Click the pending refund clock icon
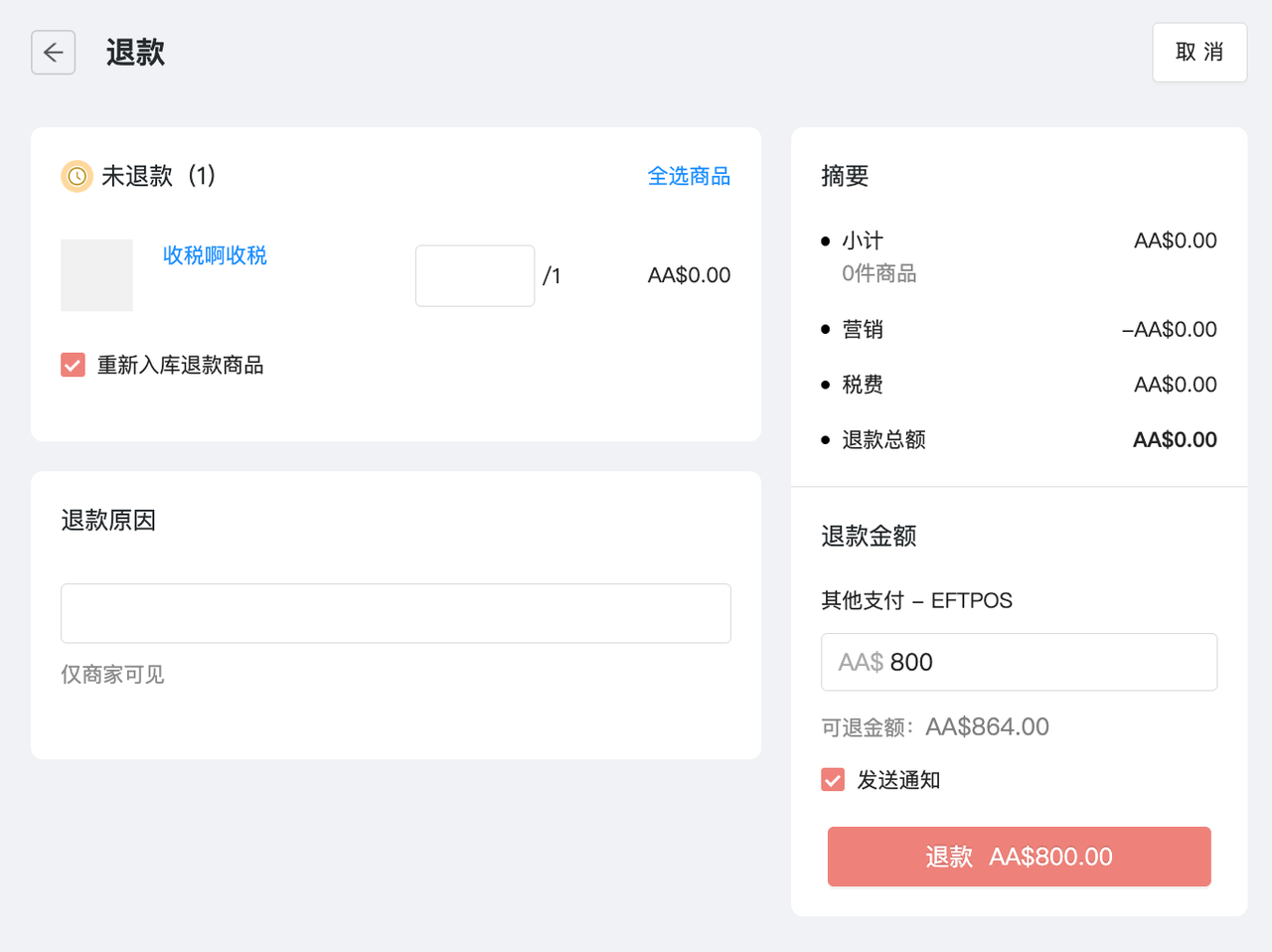Image resolution: width=1272 pixels, height=952 pixels. click(77, 176)
